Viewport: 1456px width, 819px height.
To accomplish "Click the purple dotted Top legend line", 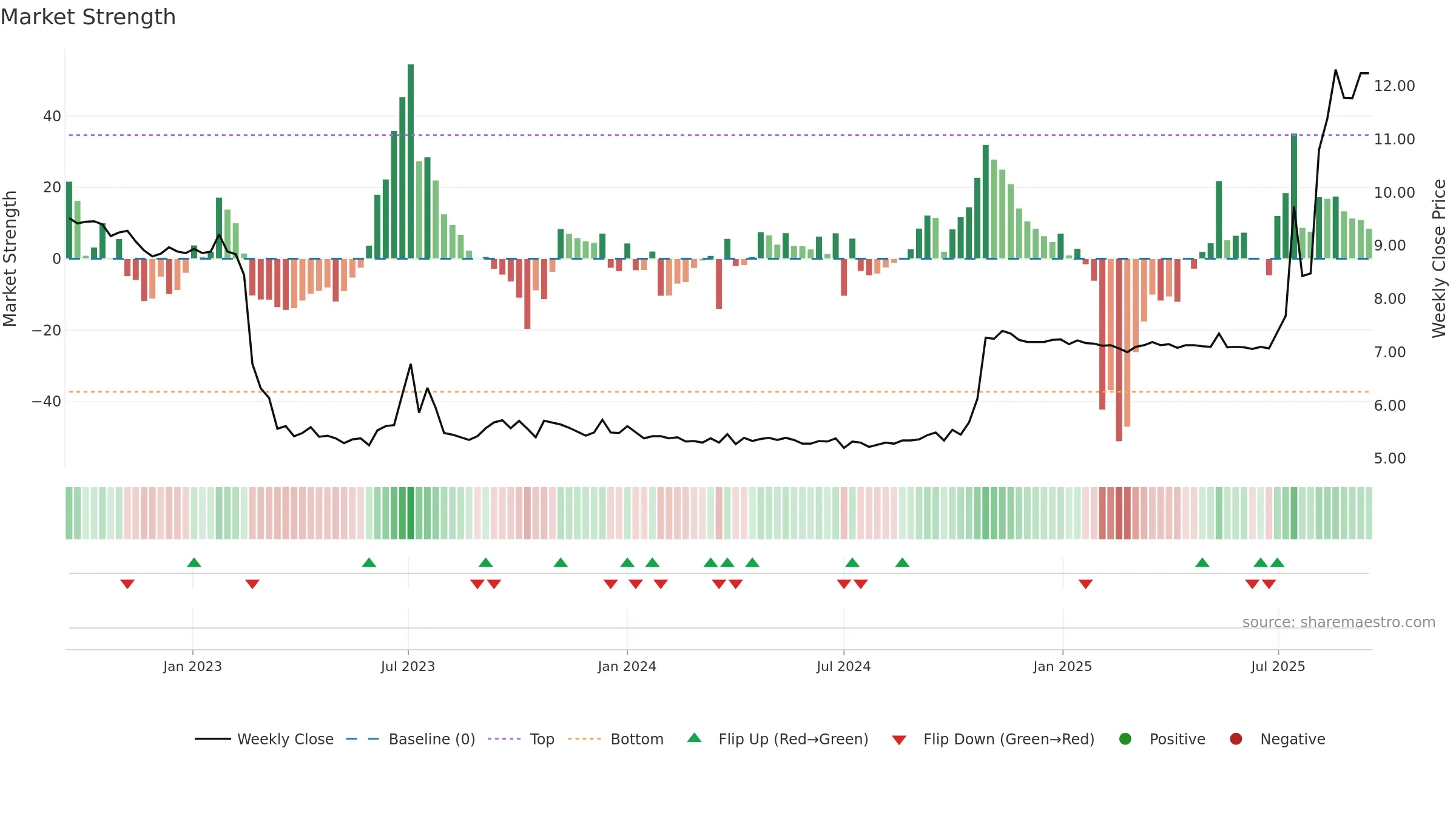I will 504,739.
